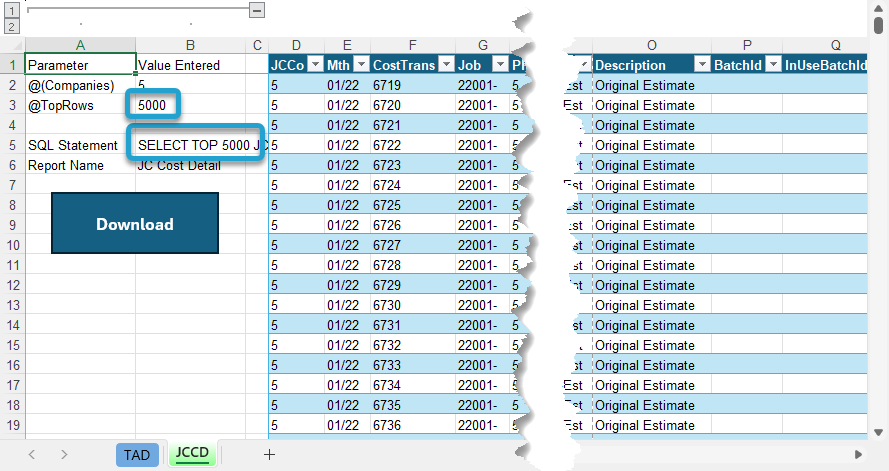889x471 pixels.
Task: Switch to the TAD sheet tab
Action: [x=137, y=455]
